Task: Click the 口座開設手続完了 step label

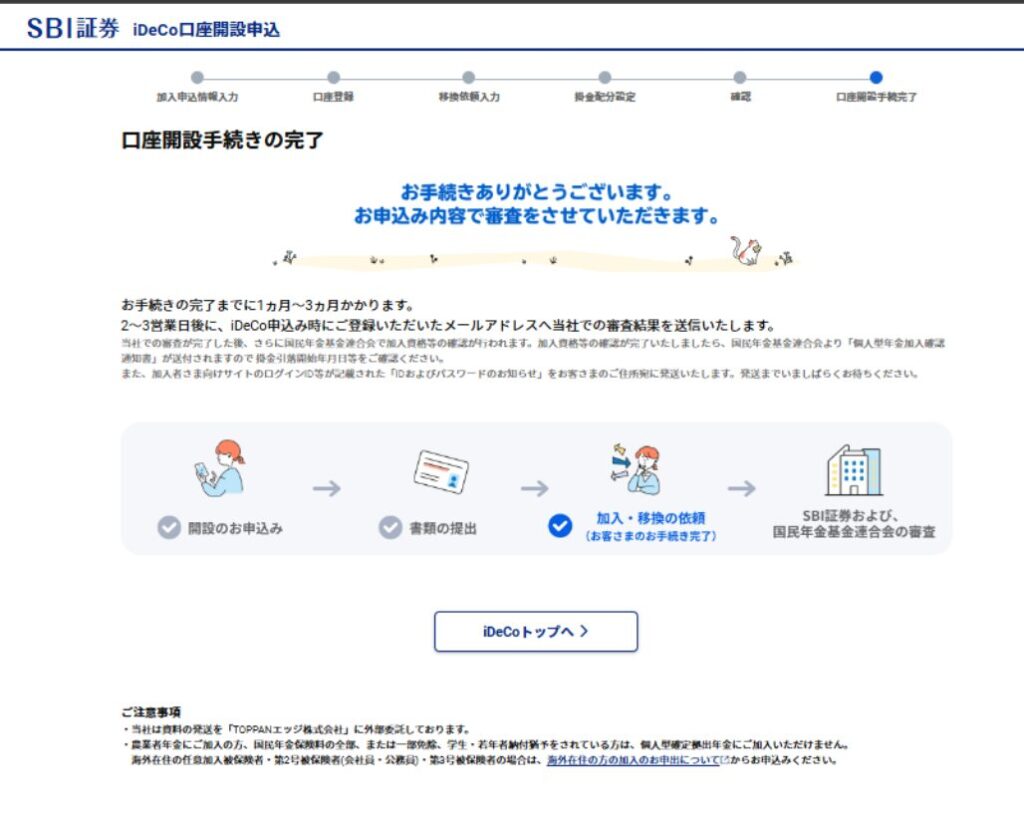Action: (x=876, y=97)
